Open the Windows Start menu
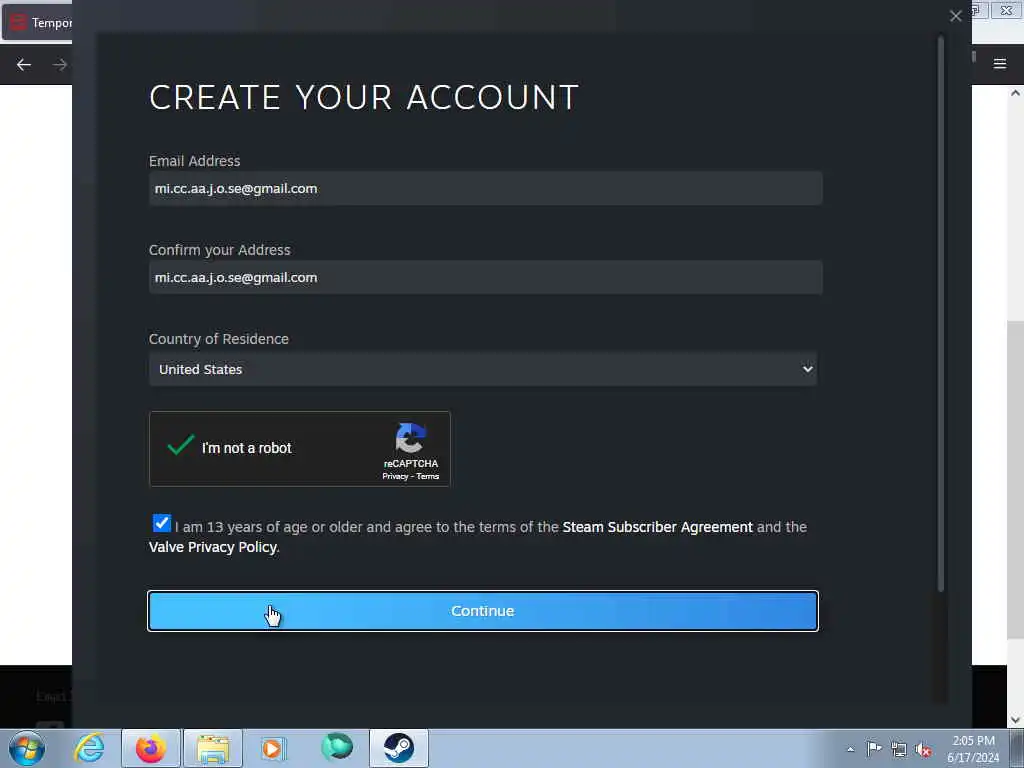Image resolution: width=1024 pixels, height=768 pixels. click(27, 748)
